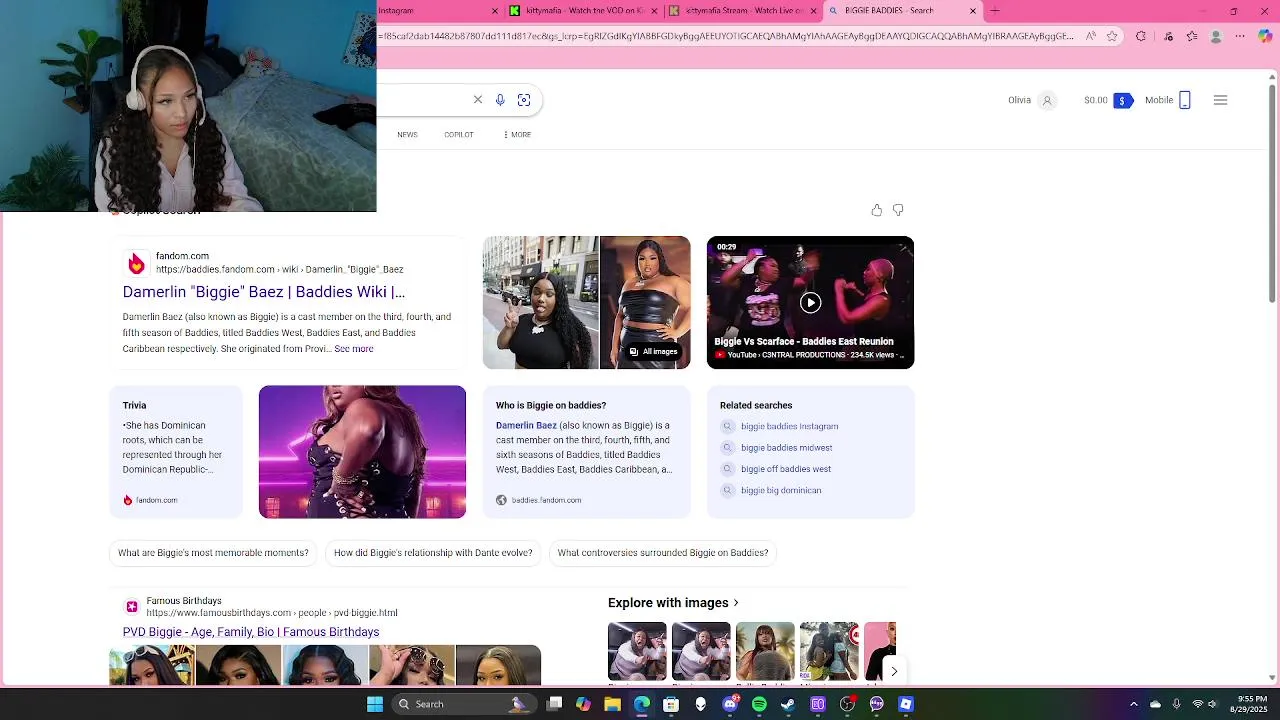
Task: Open browser Favorites list icon
Action: (x=1192, y=36)
